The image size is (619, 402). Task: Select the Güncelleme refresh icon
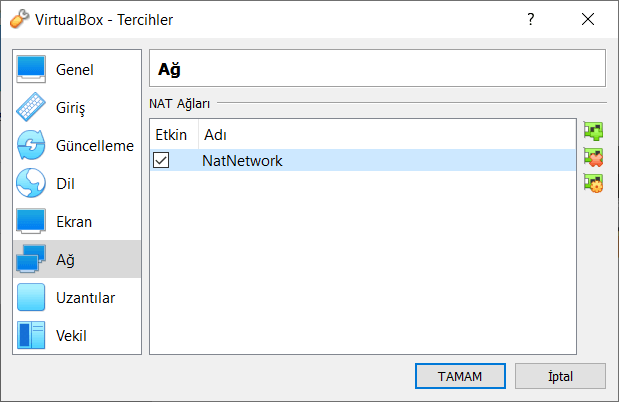[x=32, y=146]
